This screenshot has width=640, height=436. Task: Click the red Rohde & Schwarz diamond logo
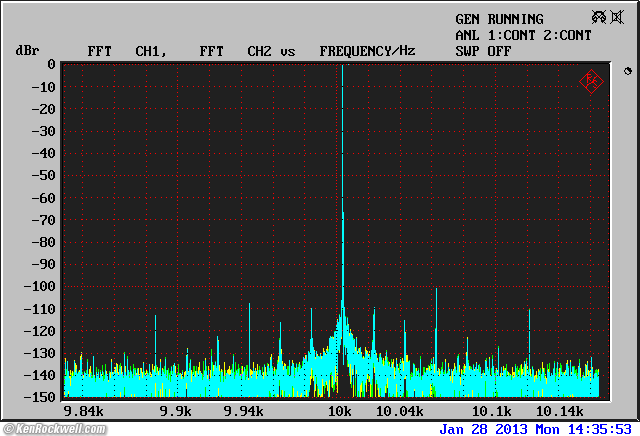(590, 80)
